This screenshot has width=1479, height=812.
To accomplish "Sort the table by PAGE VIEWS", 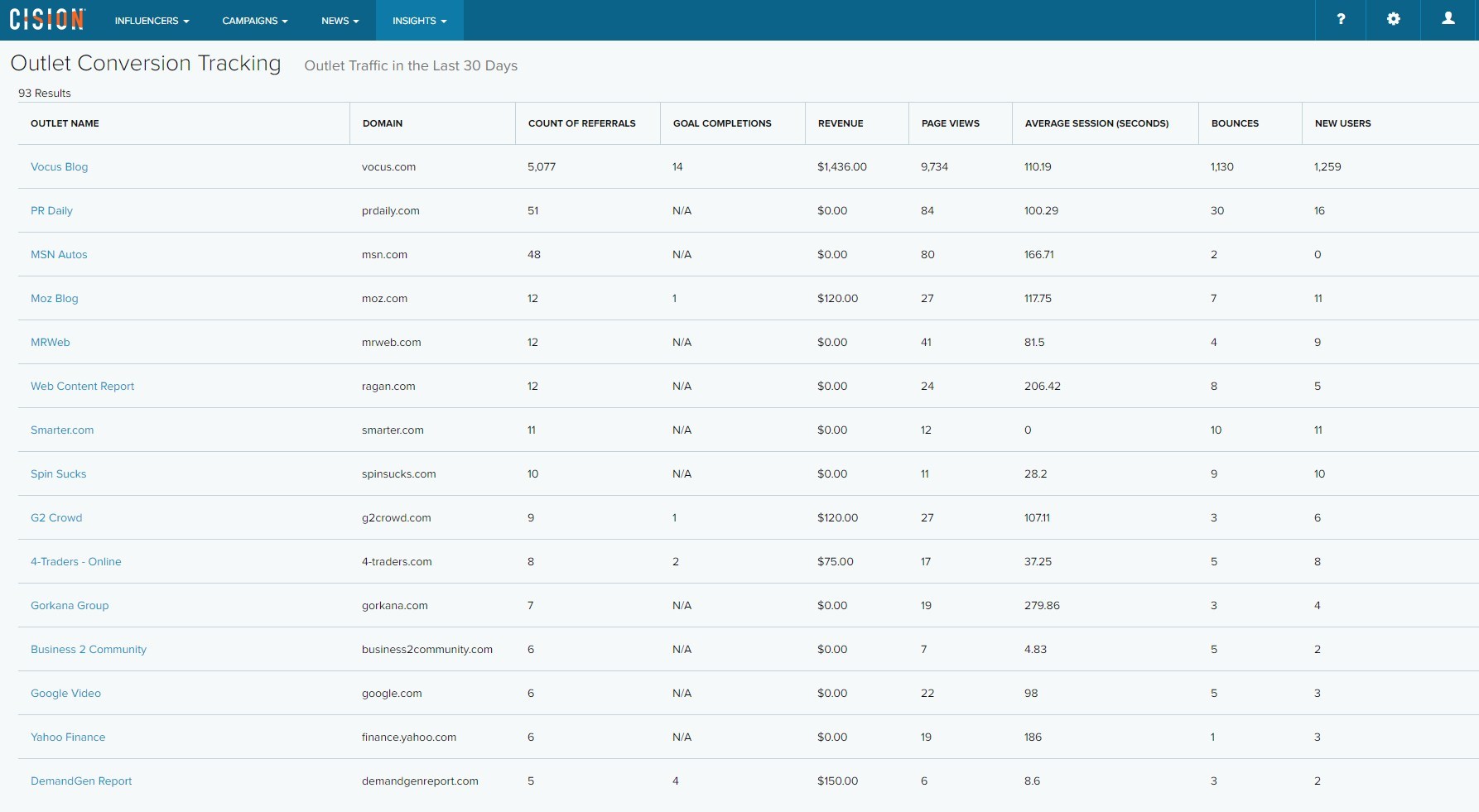I will point(950,123).
